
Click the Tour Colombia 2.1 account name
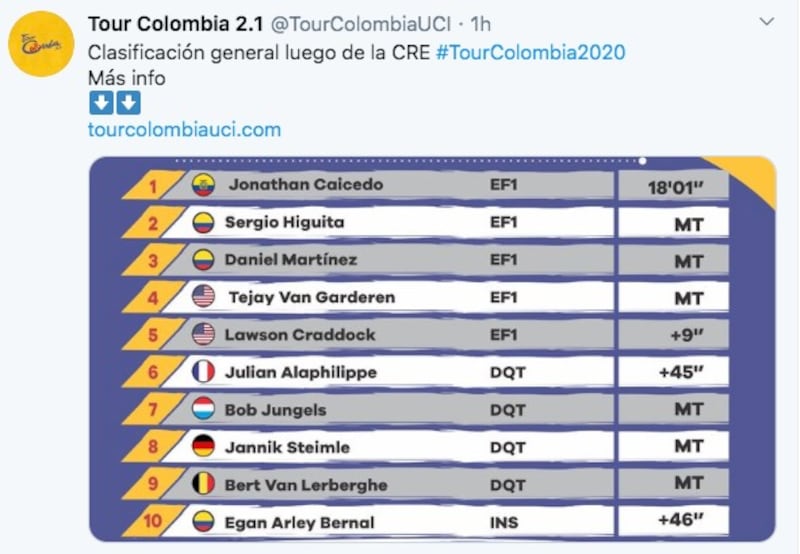click(x=176, y=24)
